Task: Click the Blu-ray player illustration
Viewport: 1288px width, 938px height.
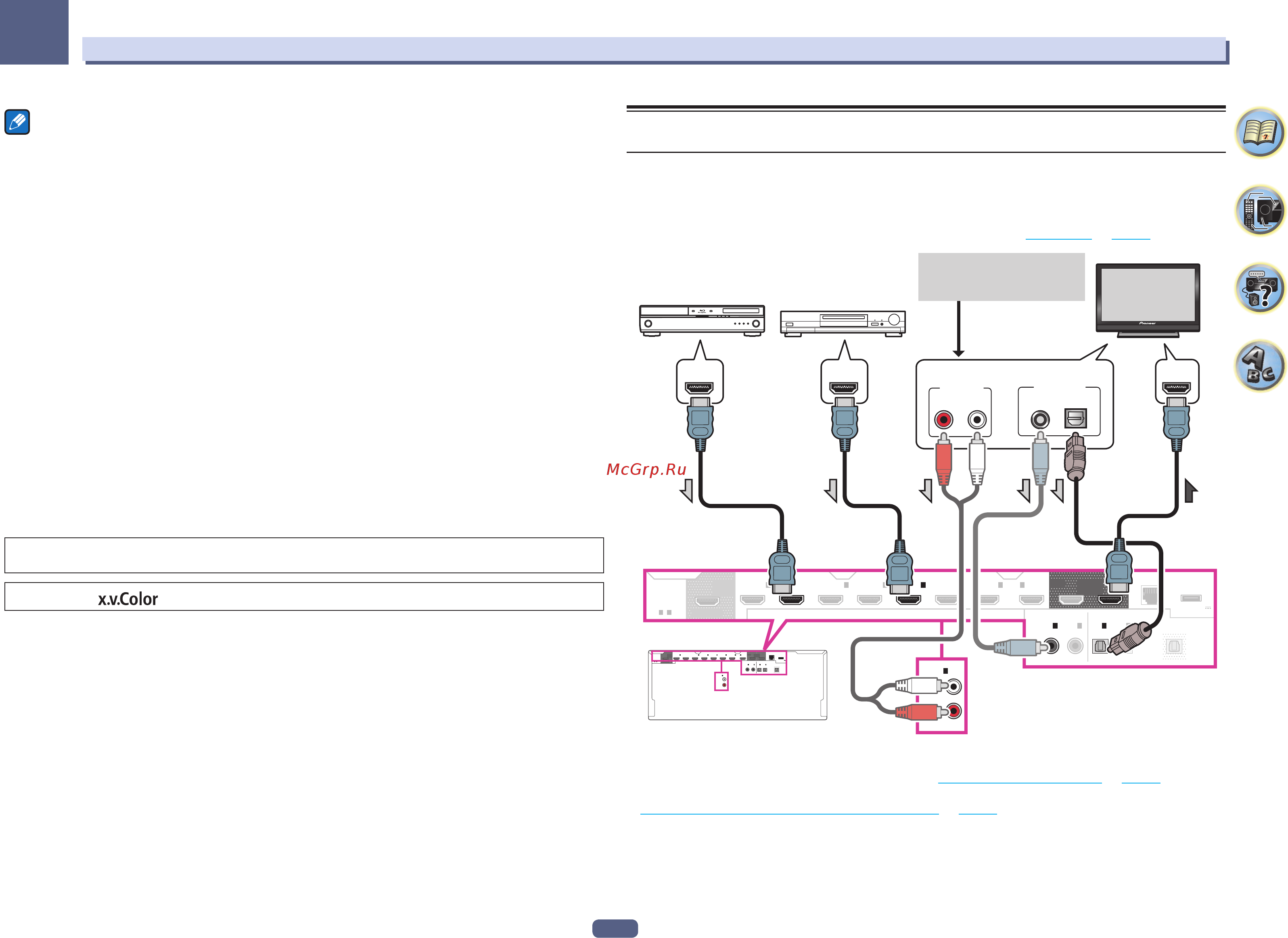Action: coord(702,321)
